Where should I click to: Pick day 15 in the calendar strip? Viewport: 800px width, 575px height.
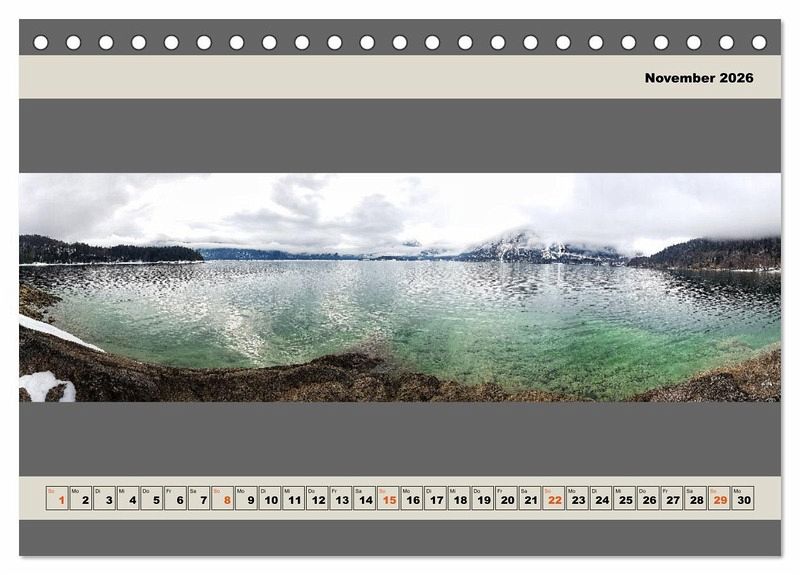point(388,498)
